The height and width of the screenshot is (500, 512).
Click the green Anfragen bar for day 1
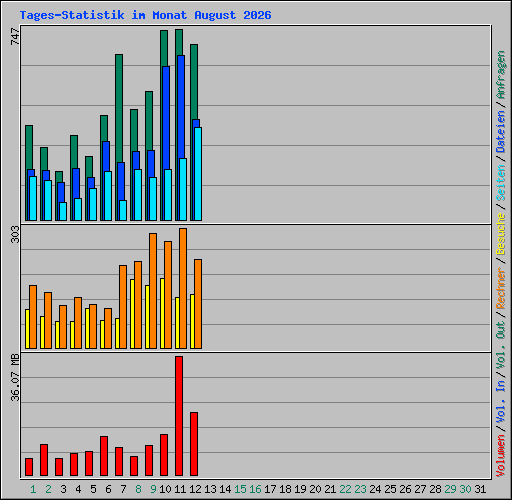pos(29,147)
